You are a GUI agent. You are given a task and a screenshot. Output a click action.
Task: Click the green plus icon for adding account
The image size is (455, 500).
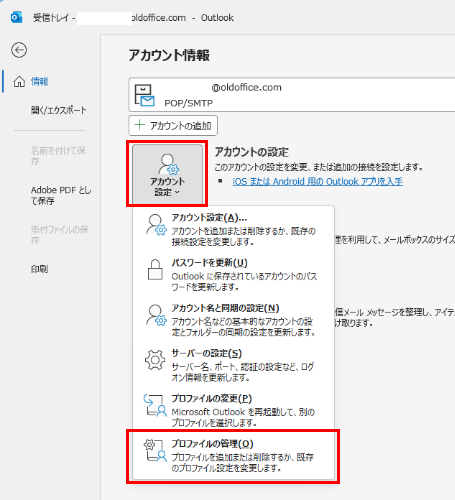point(139,125)
